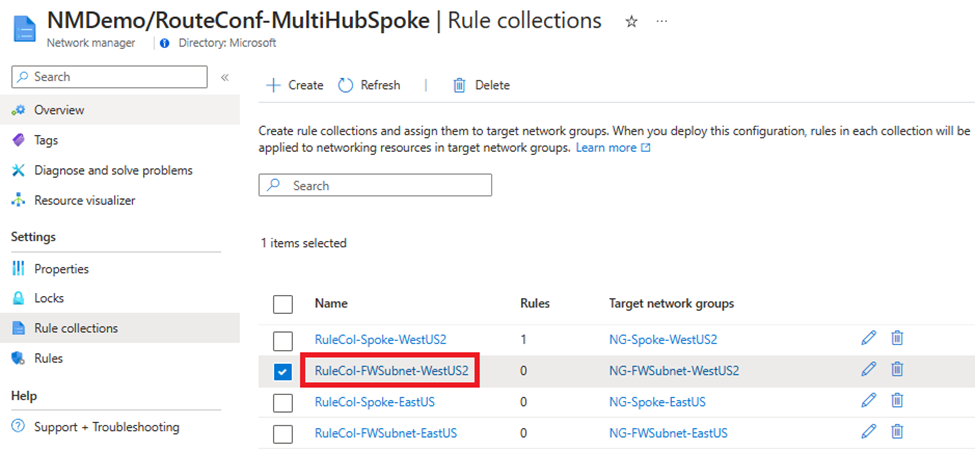
Task: Collapse the left navigation menu
Action: [225, 77]
